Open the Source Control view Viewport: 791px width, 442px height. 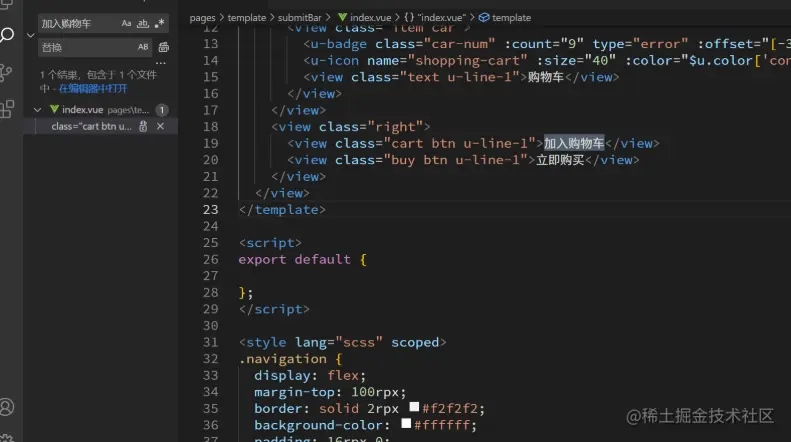pyautogui.click(x=7, y=73)
